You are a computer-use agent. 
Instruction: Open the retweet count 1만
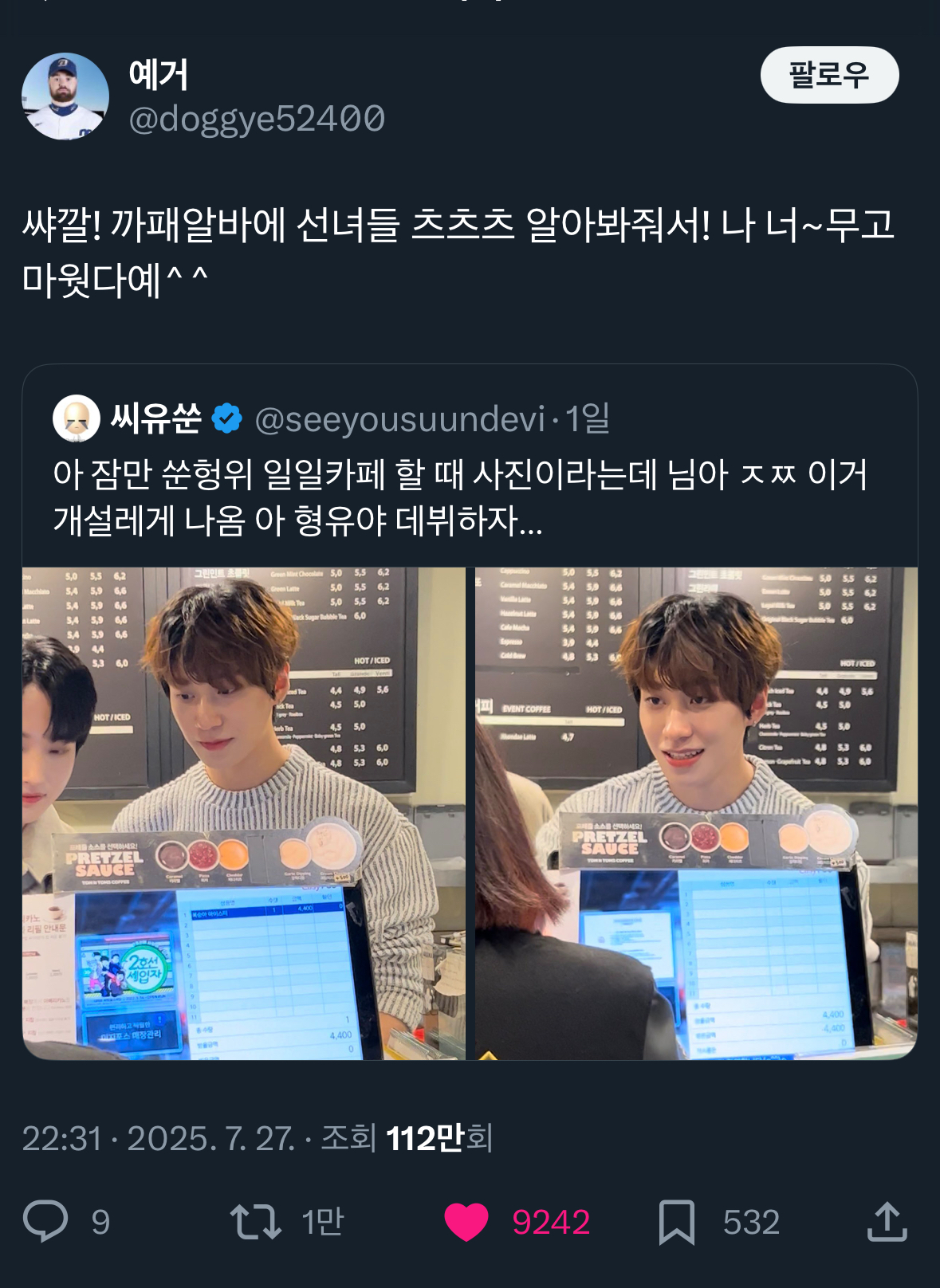pos(322,1222)
